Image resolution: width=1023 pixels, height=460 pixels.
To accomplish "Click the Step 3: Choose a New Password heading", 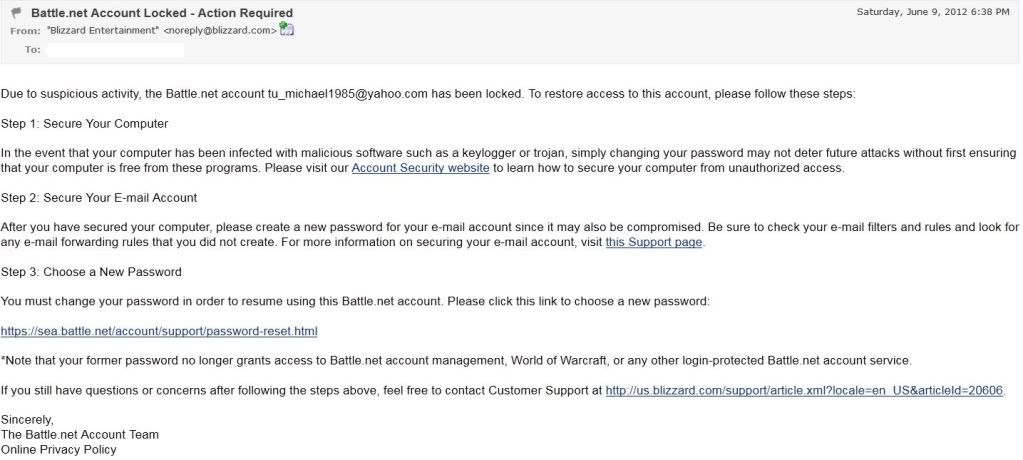I will pyautogui.click(x=91, y=272).
